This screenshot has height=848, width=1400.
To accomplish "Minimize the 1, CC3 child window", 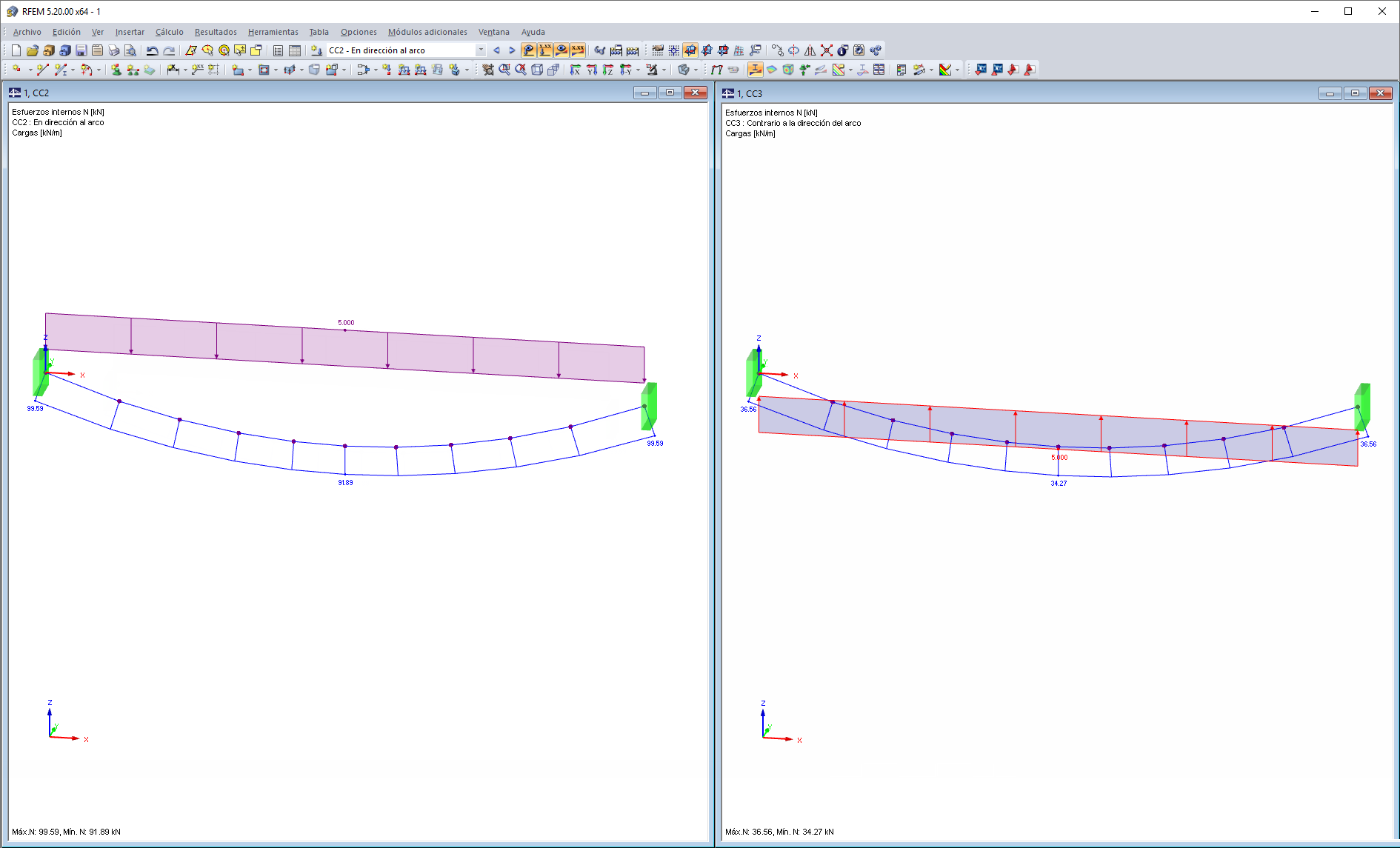I will tap(1330, 93).
